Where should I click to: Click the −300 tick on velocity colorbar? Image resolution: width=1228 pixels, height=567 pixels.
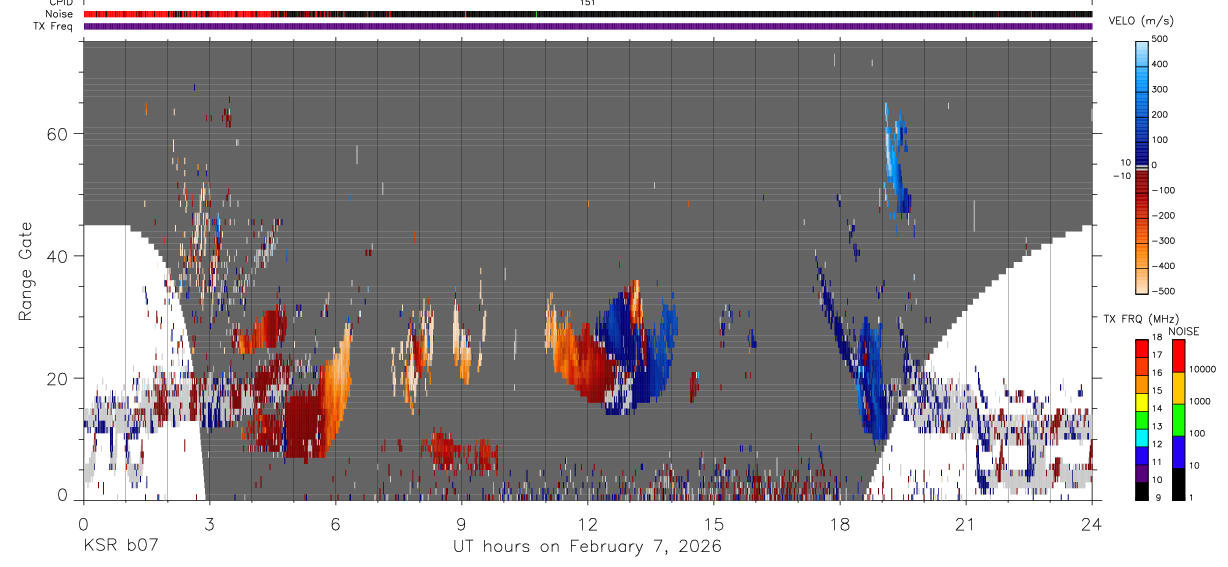[x=1165, y=240]
